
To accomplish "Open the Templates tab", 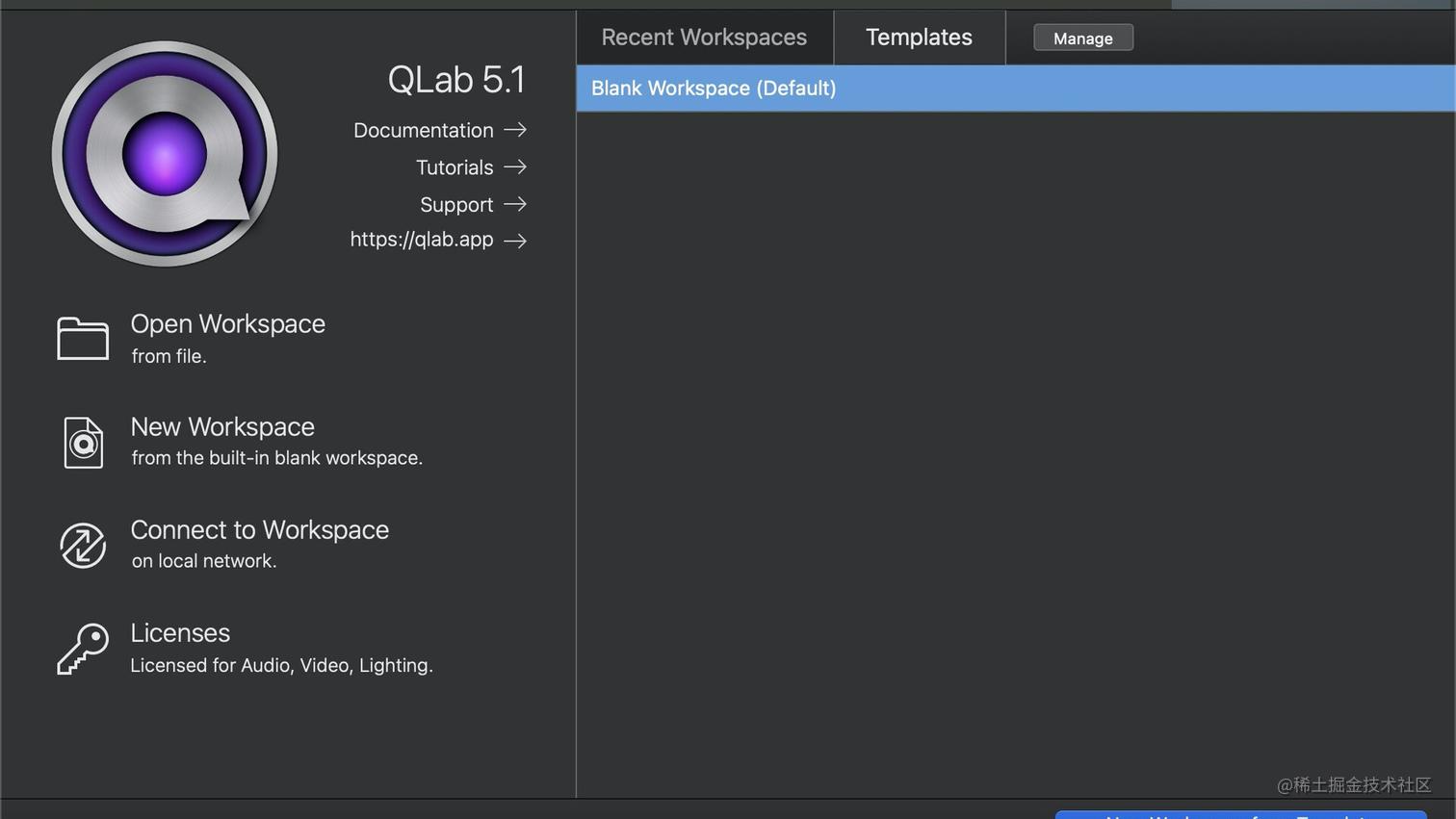I will pyautogui.click(x=919, y=37).
